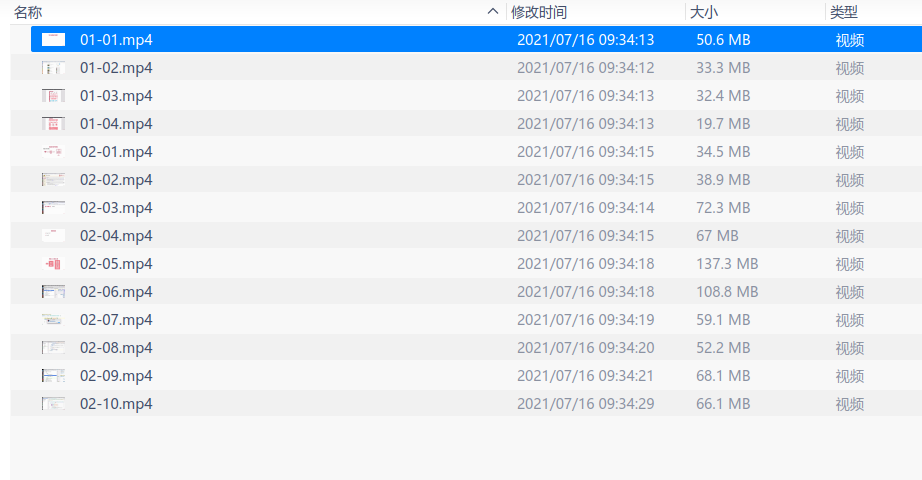This screenshot has width=922, height=480.
Task: Click the 108.8 MB size cell
Action: 727,292
